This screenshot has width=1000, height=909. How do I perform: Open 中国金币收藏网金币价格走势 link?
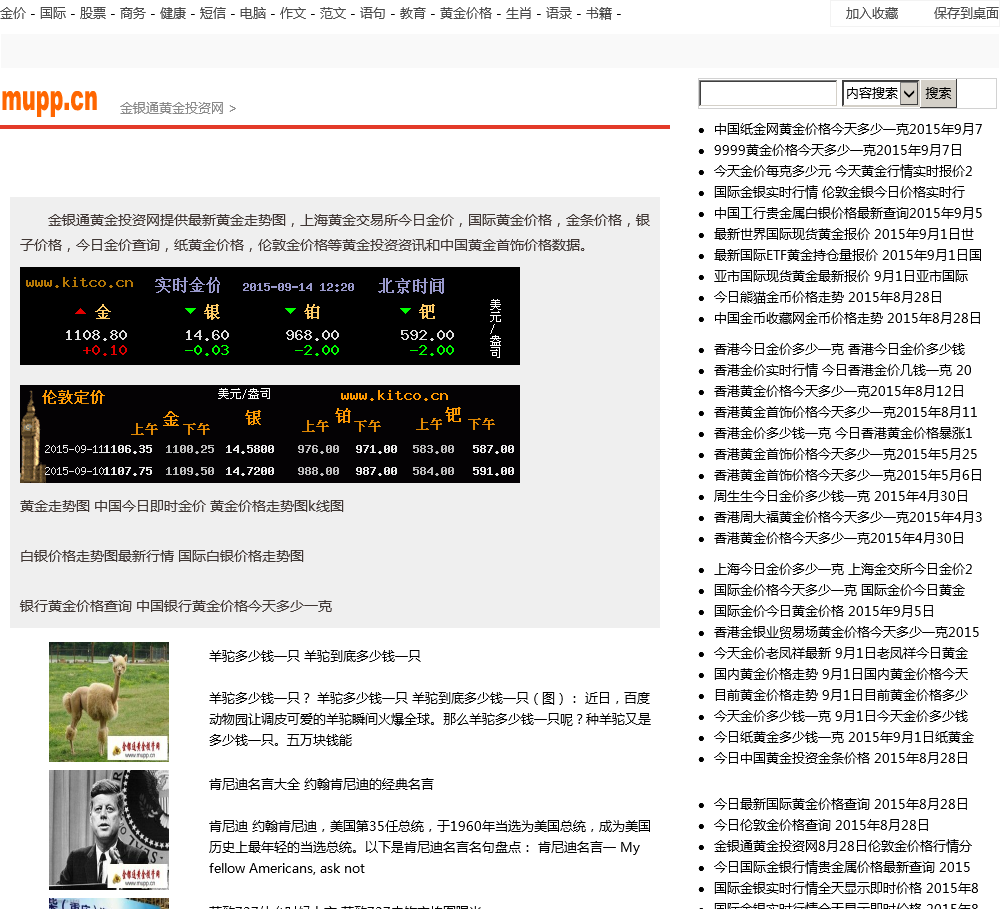848,318
